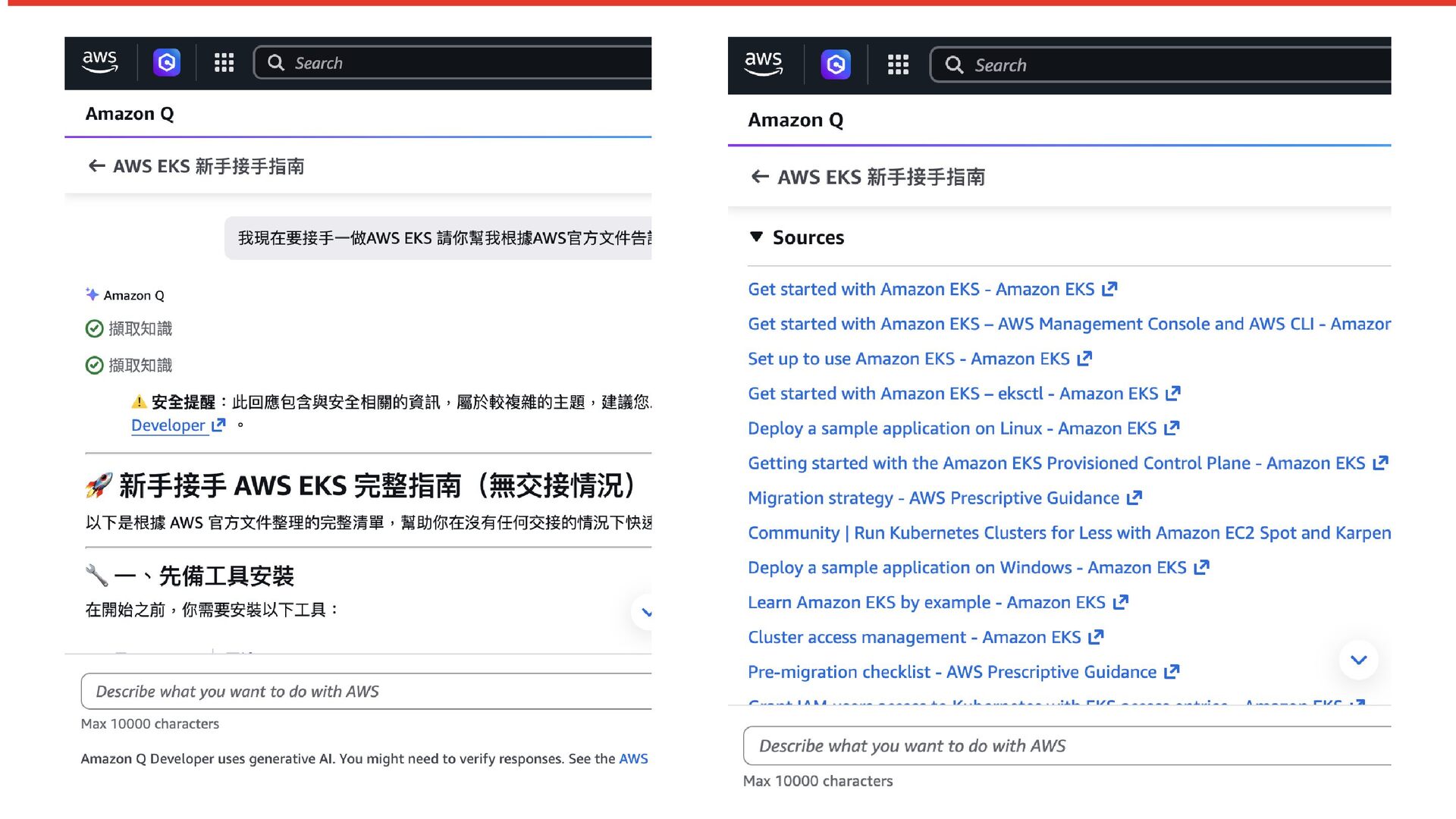Open services grid menu in left panel

(224, 63)
